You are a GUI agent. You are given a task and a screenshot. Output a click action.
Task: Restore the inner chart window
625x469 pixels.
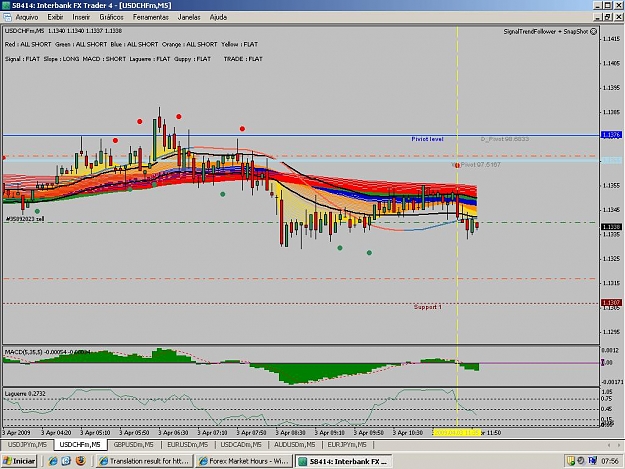(x=608, y=17)
